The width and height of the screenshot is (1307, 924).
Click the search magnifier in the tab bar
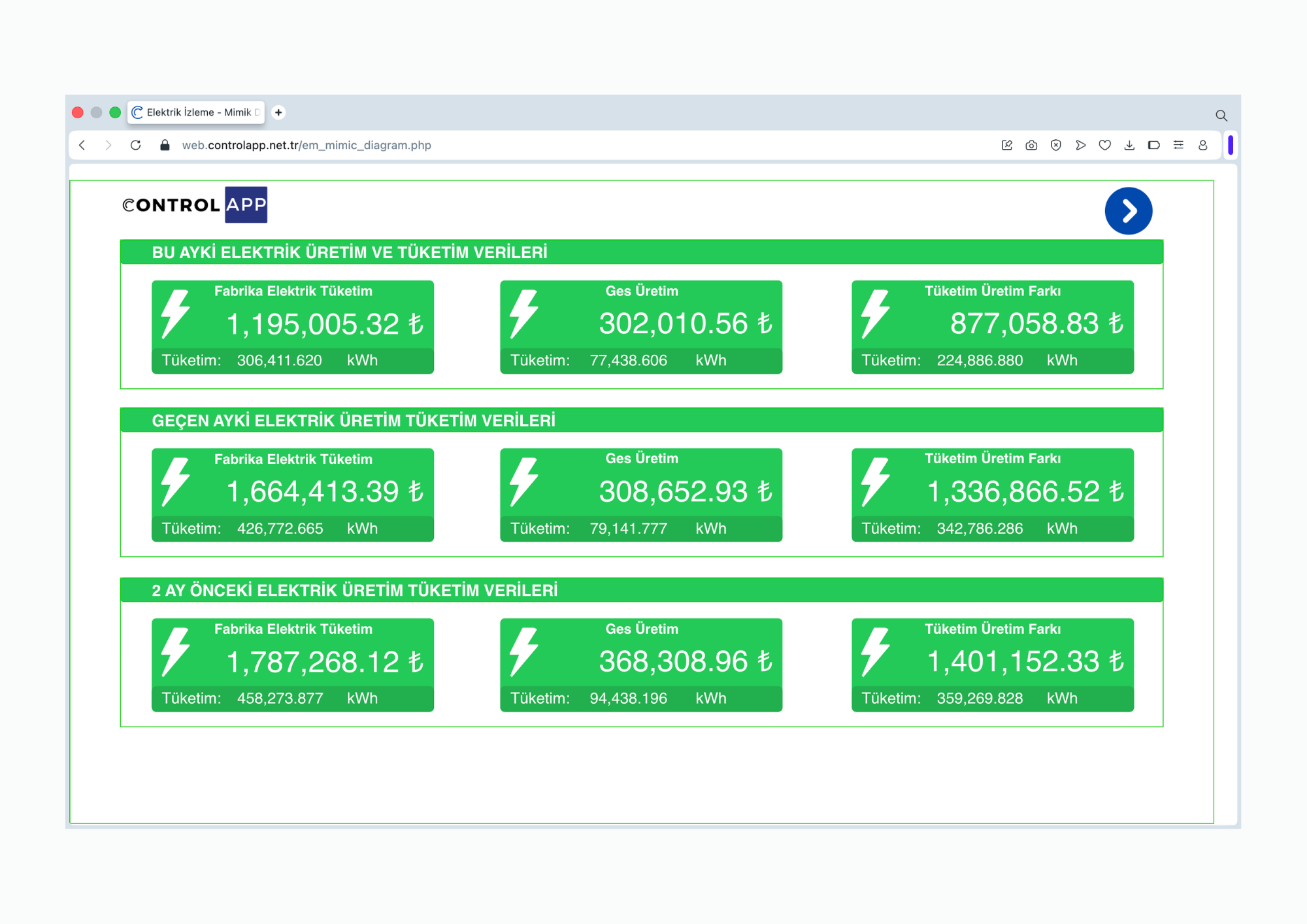[x=1221, y=116]
